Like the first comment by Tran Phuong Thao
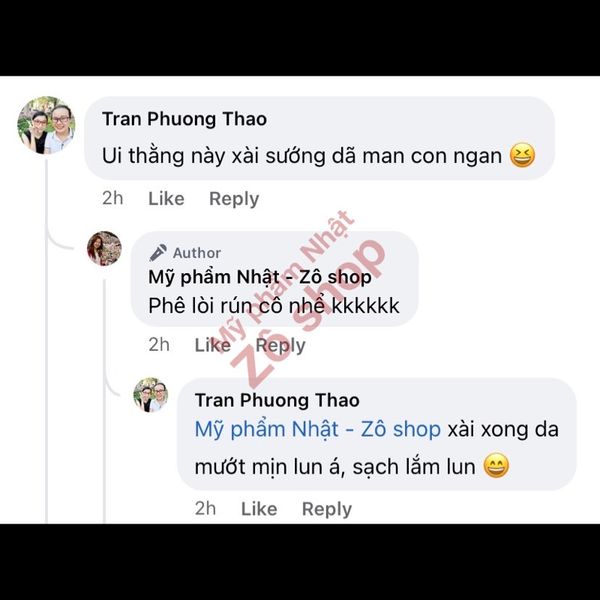Viewport: 600px width, 600px height. (166, 199)
